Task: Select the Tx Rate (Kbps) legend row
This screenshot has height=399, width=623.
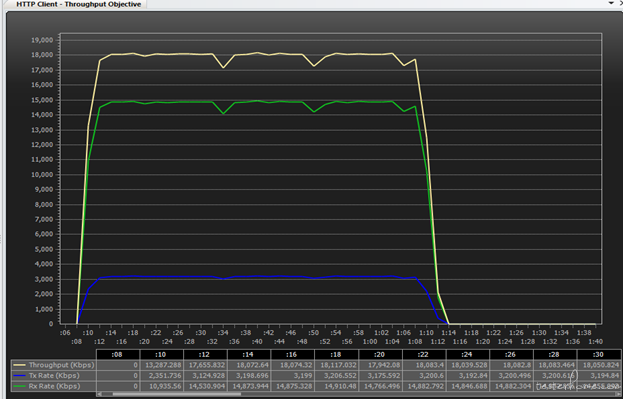Action: coord(54,376)
